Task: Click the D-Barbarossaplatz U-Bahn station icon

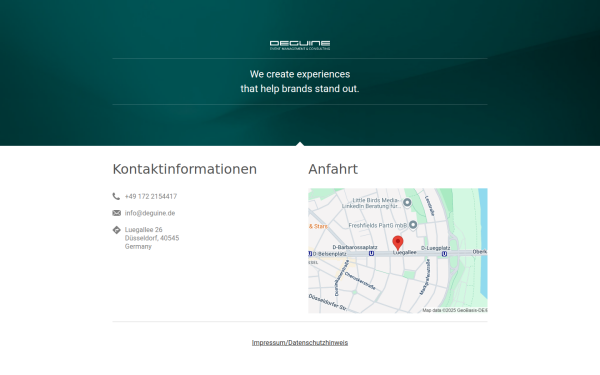Action: [371, 253]
